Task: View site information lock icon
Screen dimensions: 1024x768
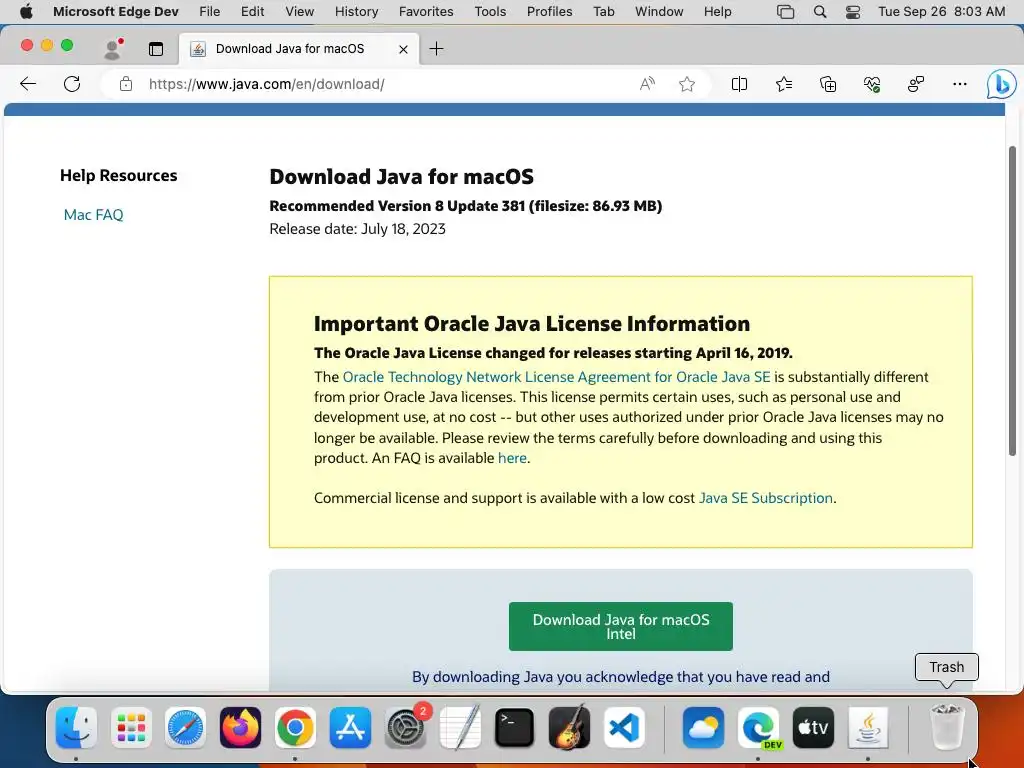Action: coord(126,84)
